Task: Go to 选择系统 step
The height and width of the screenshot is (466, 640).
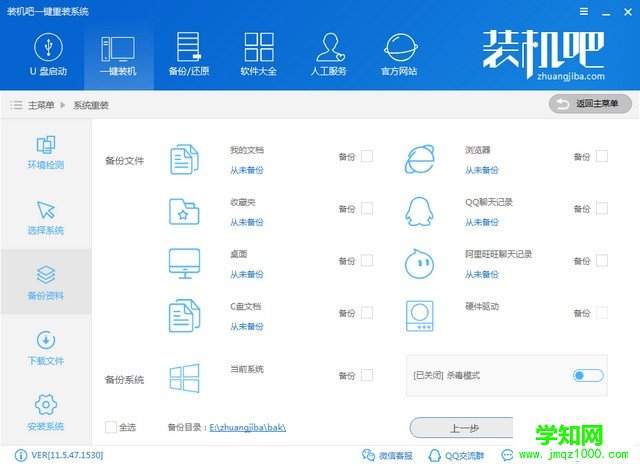Action: pyautogui.click(x=46, y=217)
